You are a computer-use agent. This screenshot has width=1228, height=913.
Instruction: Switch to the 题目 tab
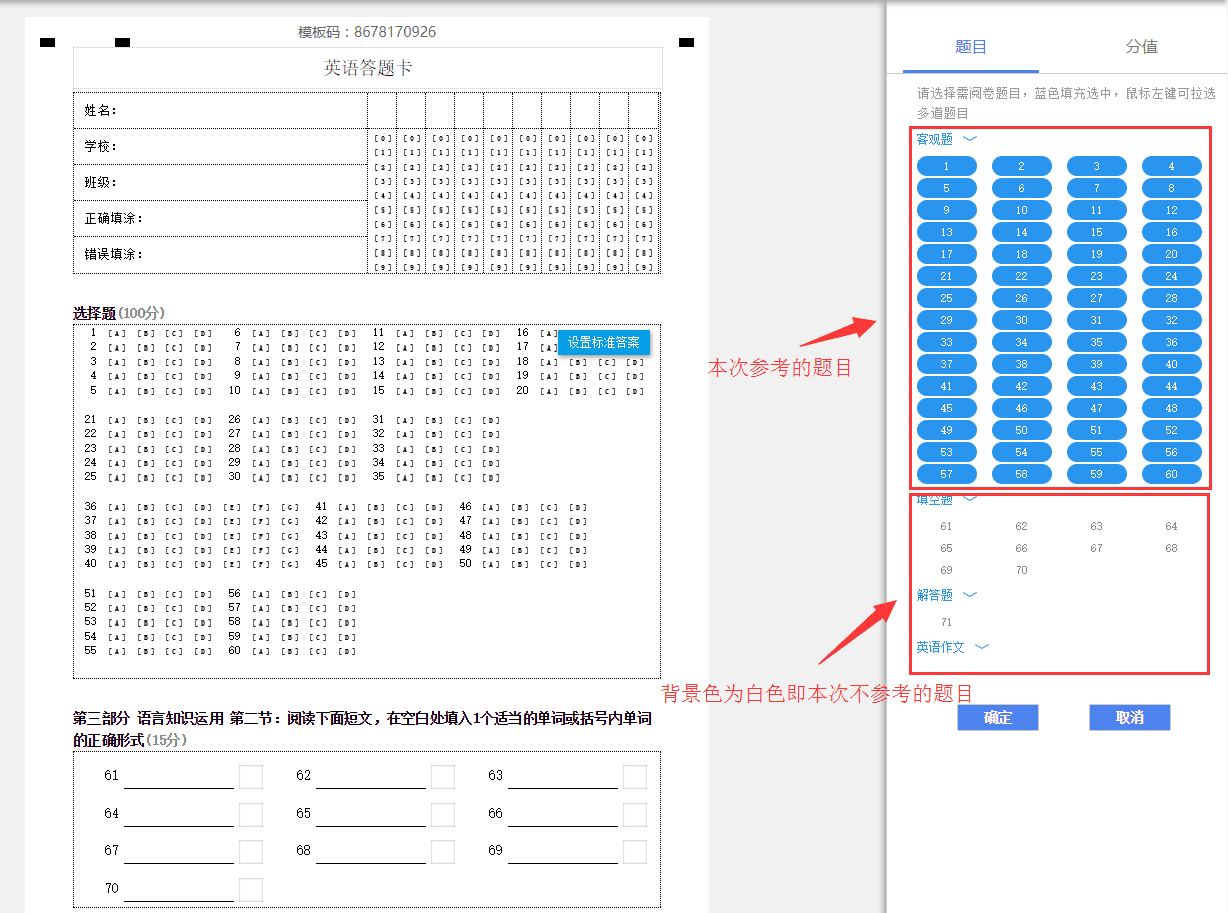pyautogui.click(x=970, y=47)
